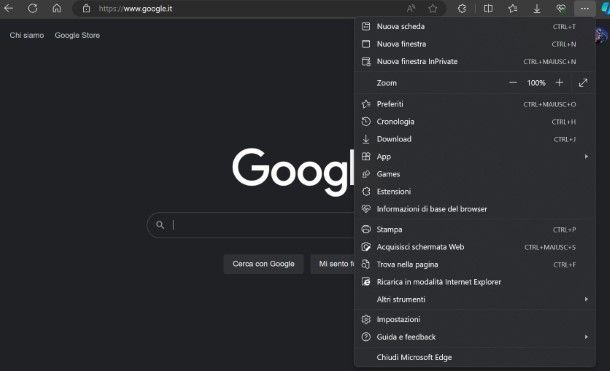Open Cronologia from the menu
Image resolution: width=610 pixels, height=371 pixels.
pos(475,122)
